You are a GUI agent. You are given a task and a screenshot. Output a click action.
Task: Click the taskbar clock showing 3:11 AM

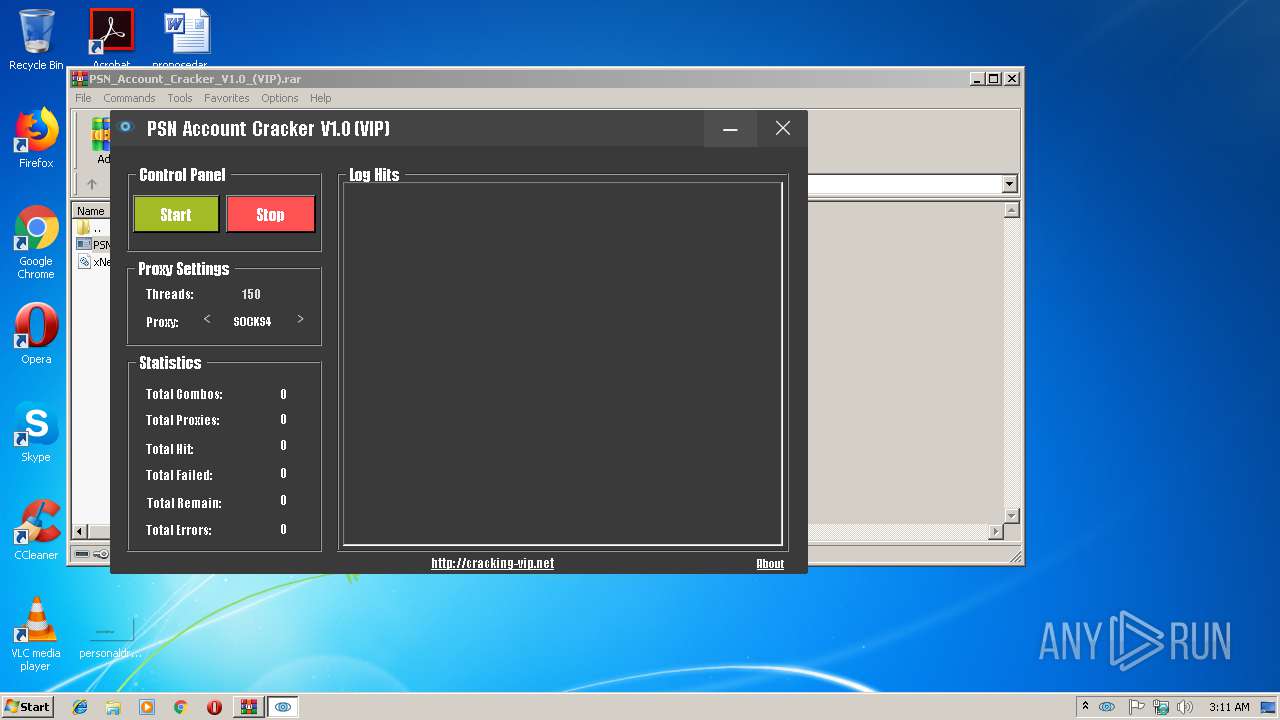pyautogui.click(x=1229, y=707)
